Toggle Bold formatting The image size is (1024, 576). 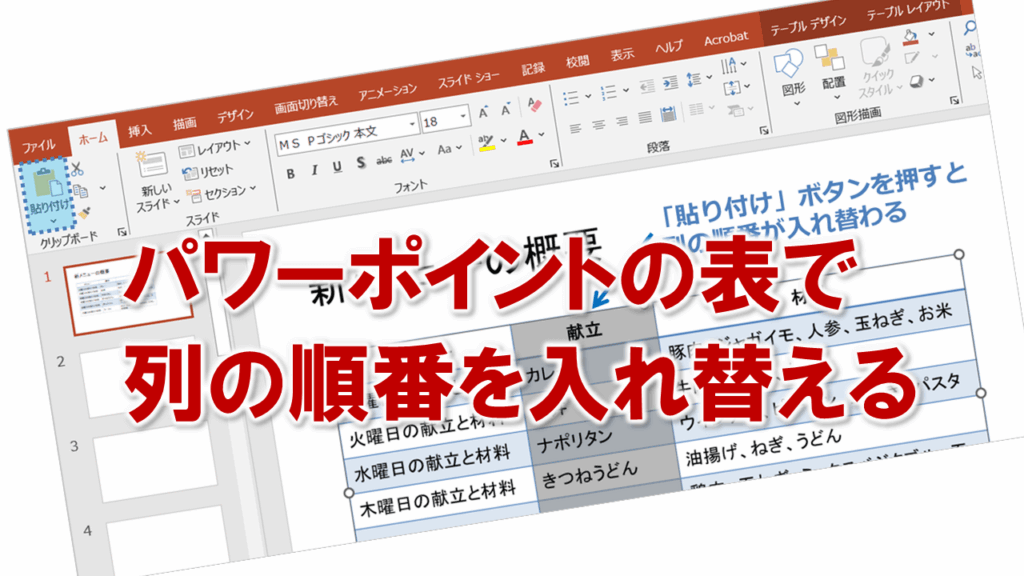(x=290, y=174)
